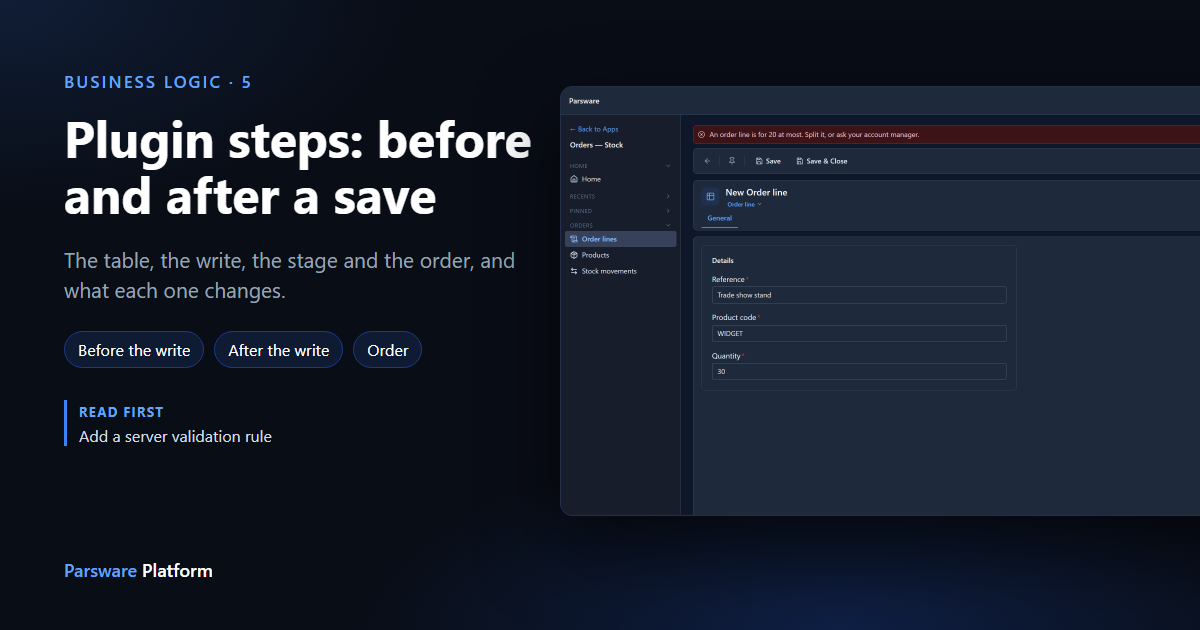Click the back arrow in the form toolbar
1200x630 pixels.
coord(707,161)
